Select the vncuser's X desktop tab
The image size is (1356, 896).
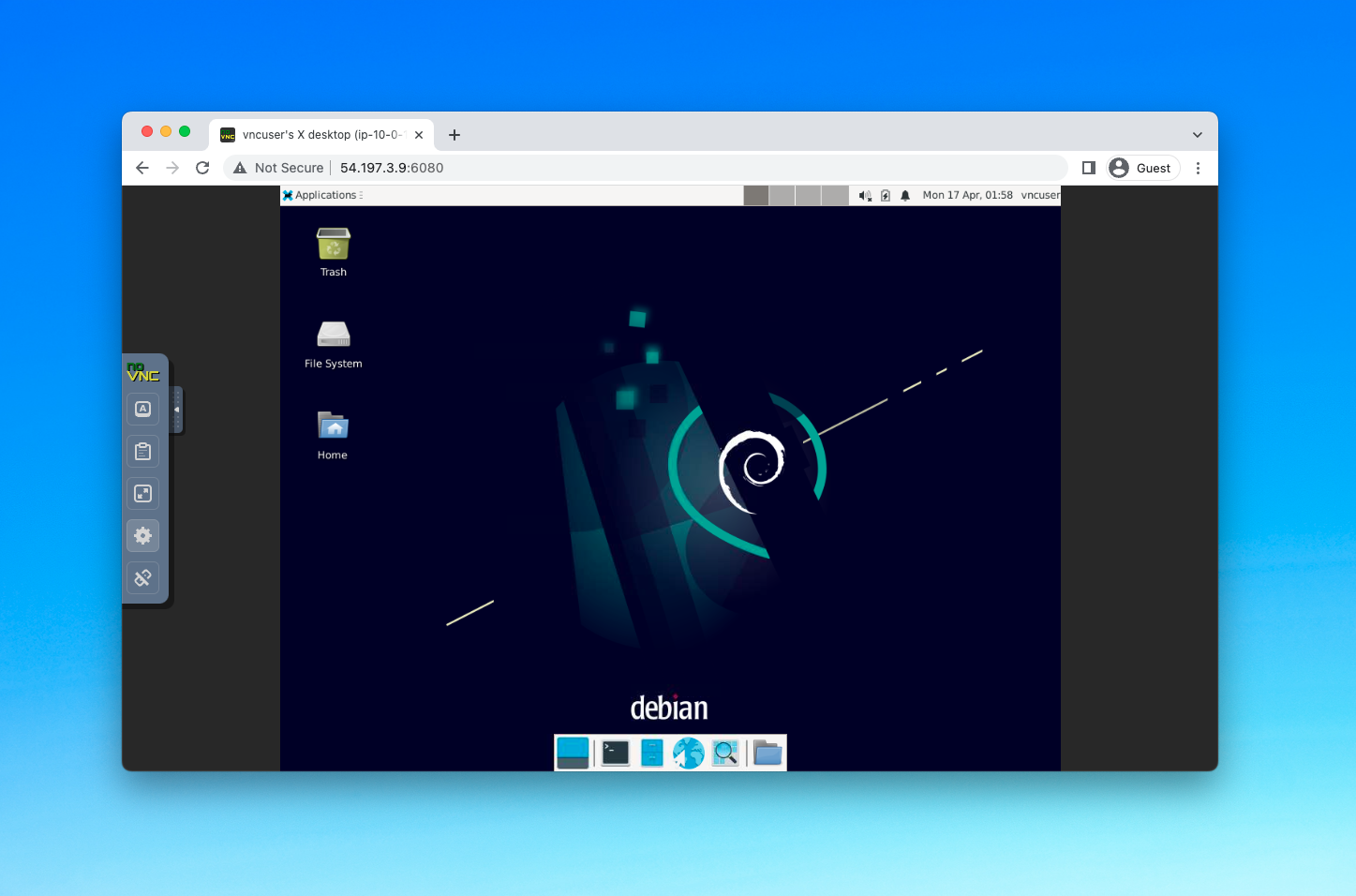321,135
